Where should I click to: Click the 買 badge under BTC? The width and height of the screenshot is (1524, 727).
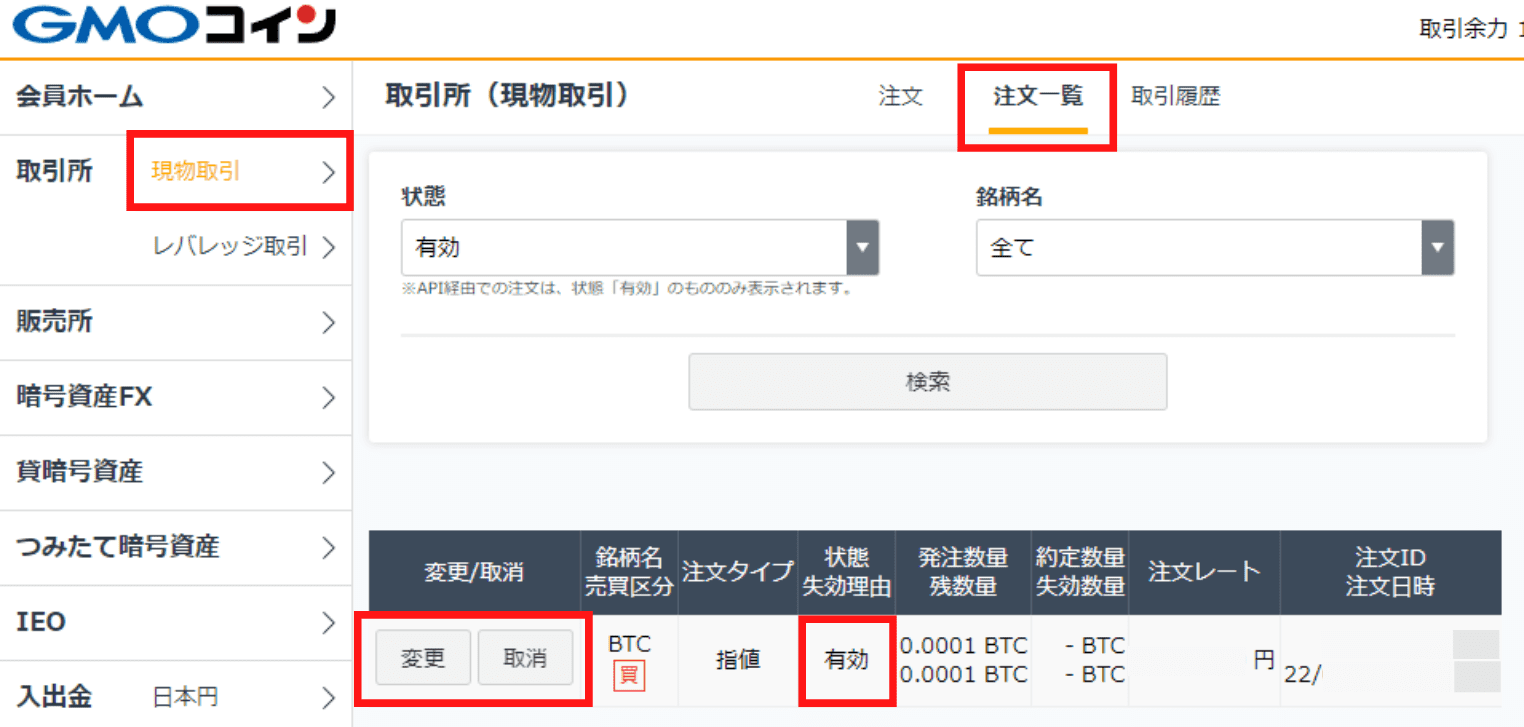(629, 675)
